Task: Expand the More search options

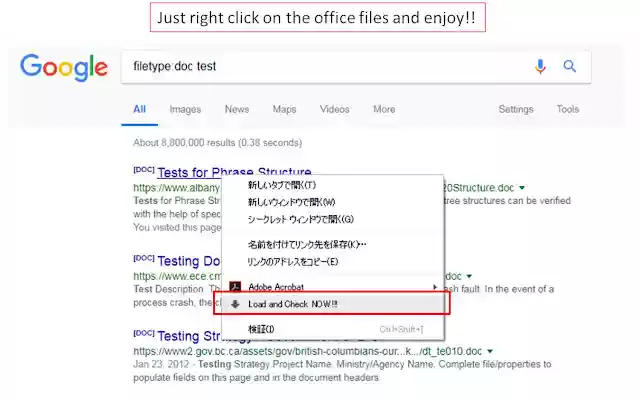Action: (384, 109)
